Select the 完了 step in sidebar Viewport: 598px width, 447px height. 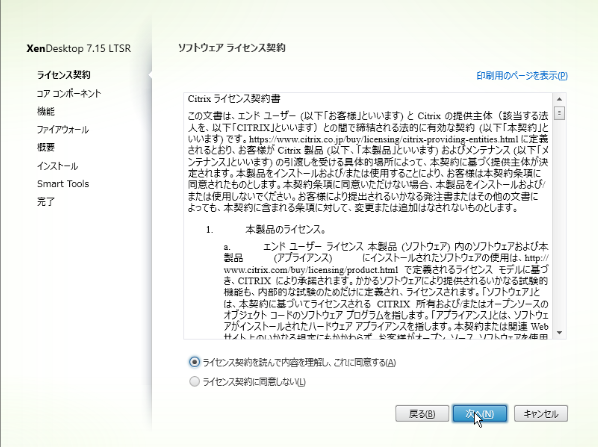(46, 201)
